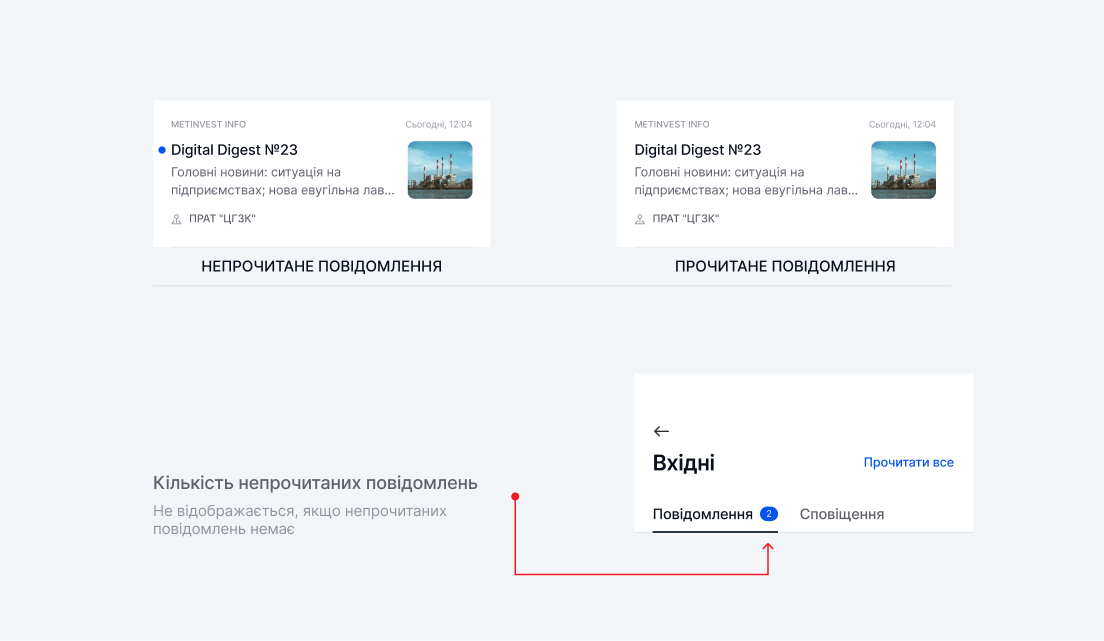Click the blue unread dot beside Digital Digest

click(x=162, y=150)
